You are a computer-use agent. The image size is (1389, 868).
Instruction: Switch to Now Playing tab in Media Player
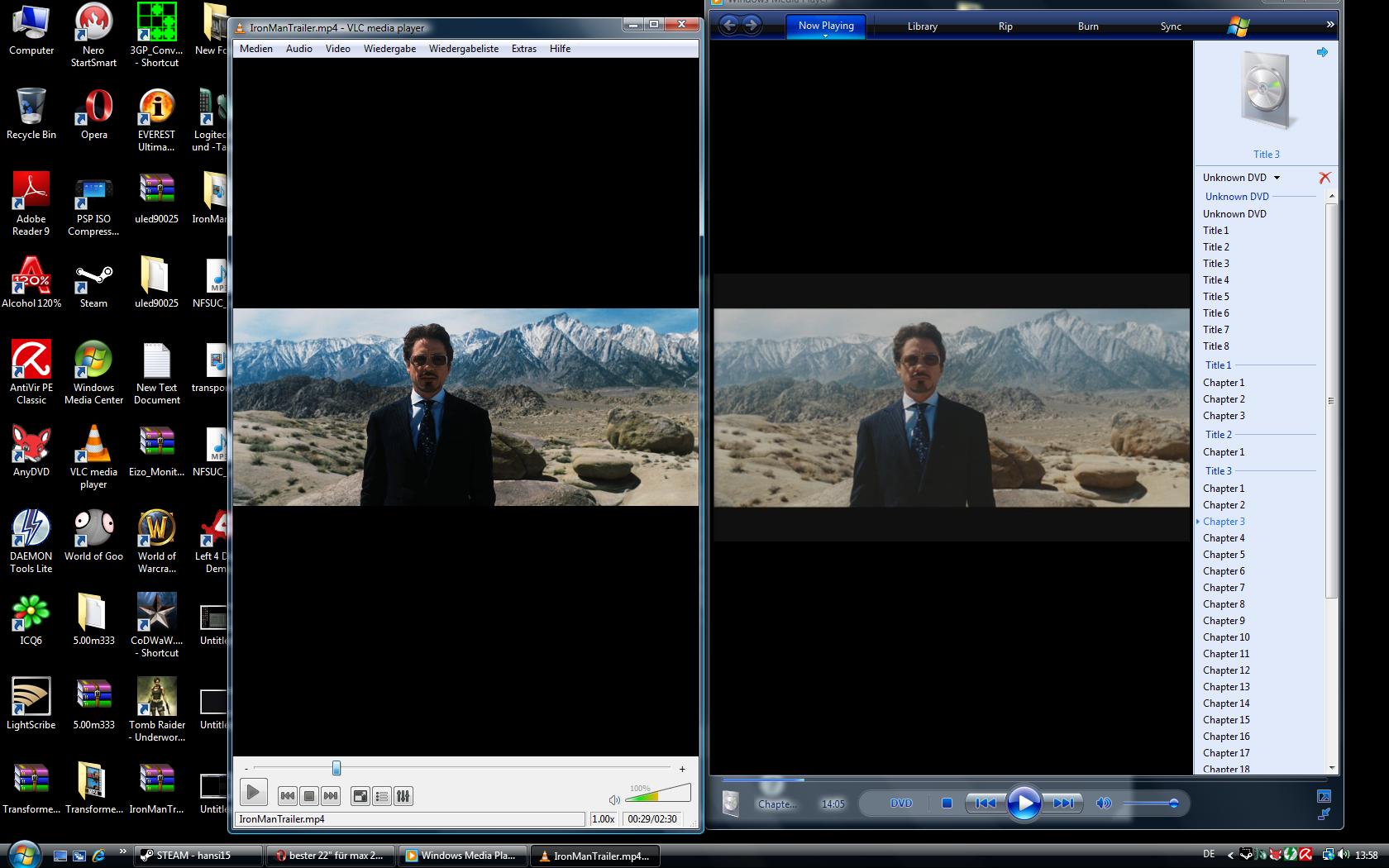(826, 26)
